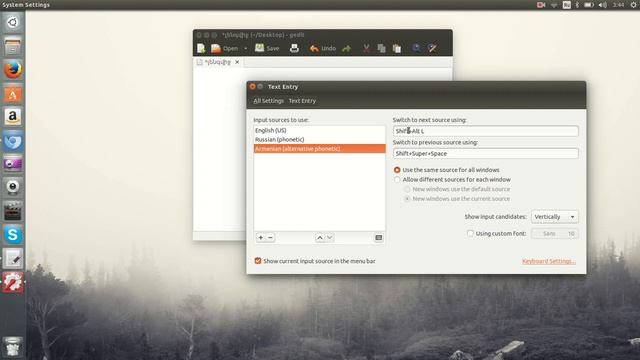
Task: Open System Settings from the launcher
Action: tap(13, 282)
